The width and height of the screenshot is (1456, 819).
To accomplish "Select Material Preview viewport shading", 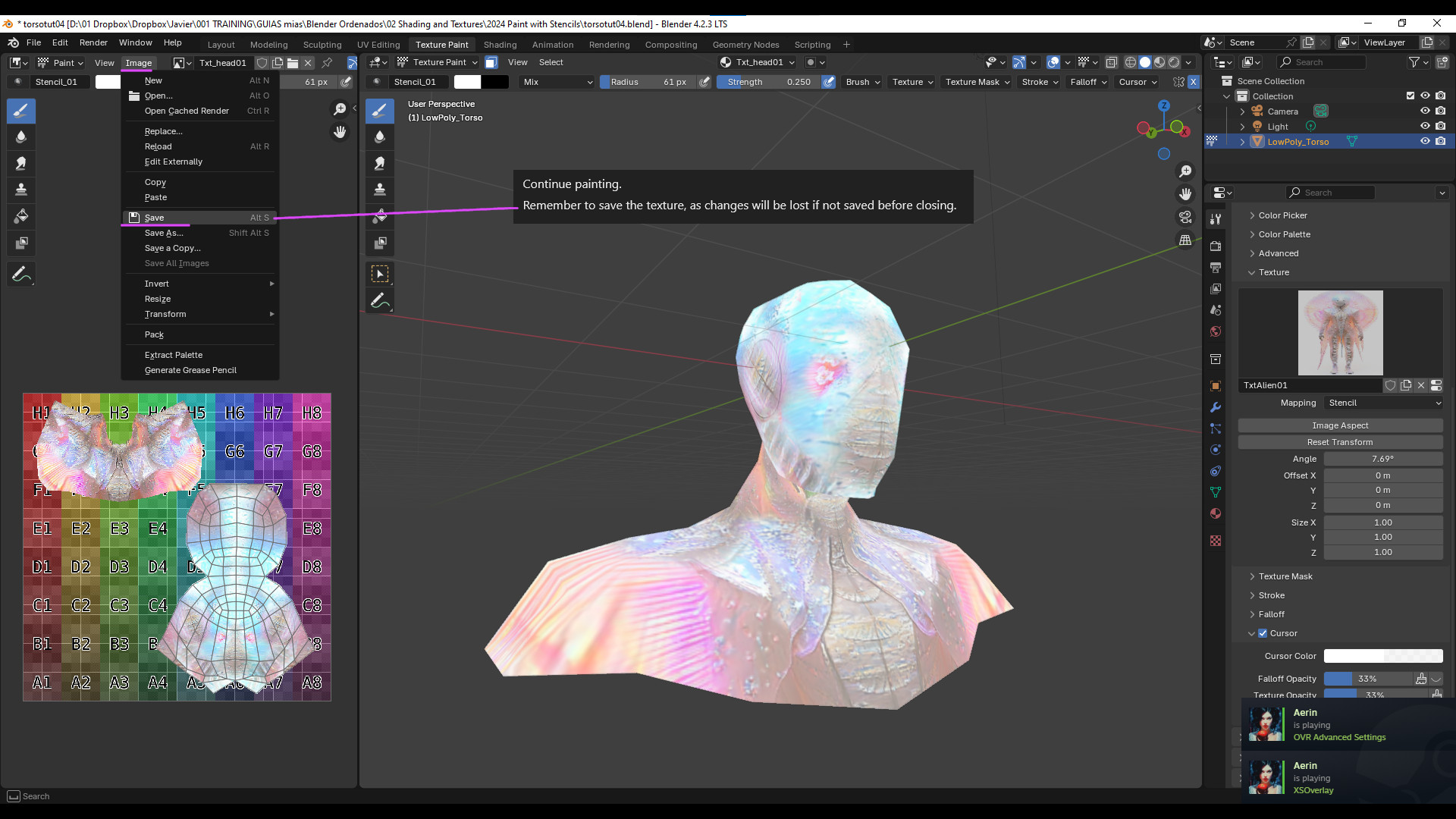I will click(1159, 62).
